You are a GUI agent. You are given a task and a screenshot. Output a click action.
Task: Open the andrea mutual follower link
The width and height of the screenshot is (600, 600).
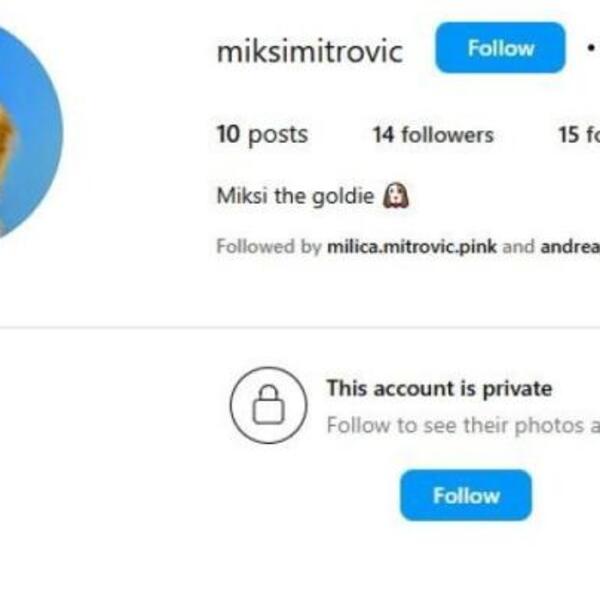570,247
